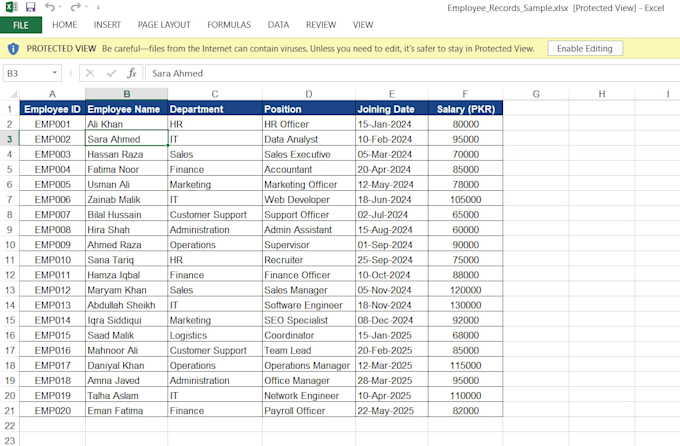Switch to the FORMULAS ribbon tab
680x446 pixels.
[x=229, y=25]
